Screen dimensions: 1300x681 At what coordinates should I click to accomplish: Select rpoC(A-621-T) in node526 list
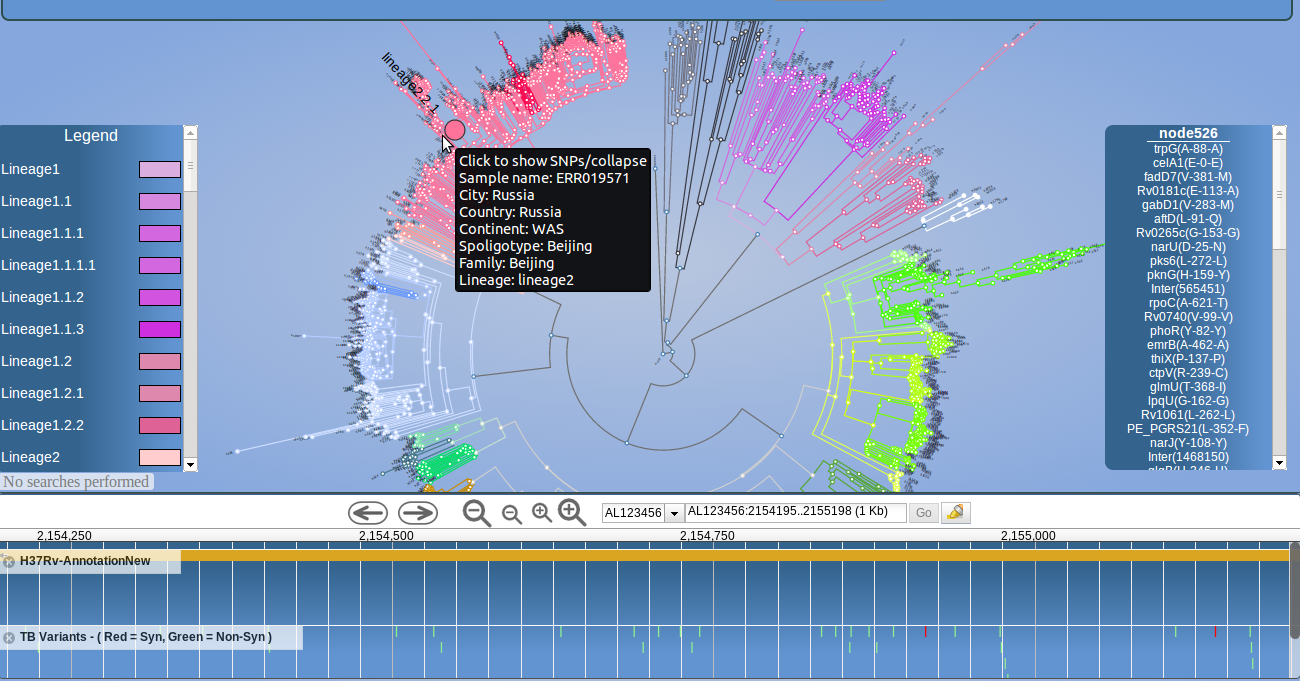tap(1188, 303)
